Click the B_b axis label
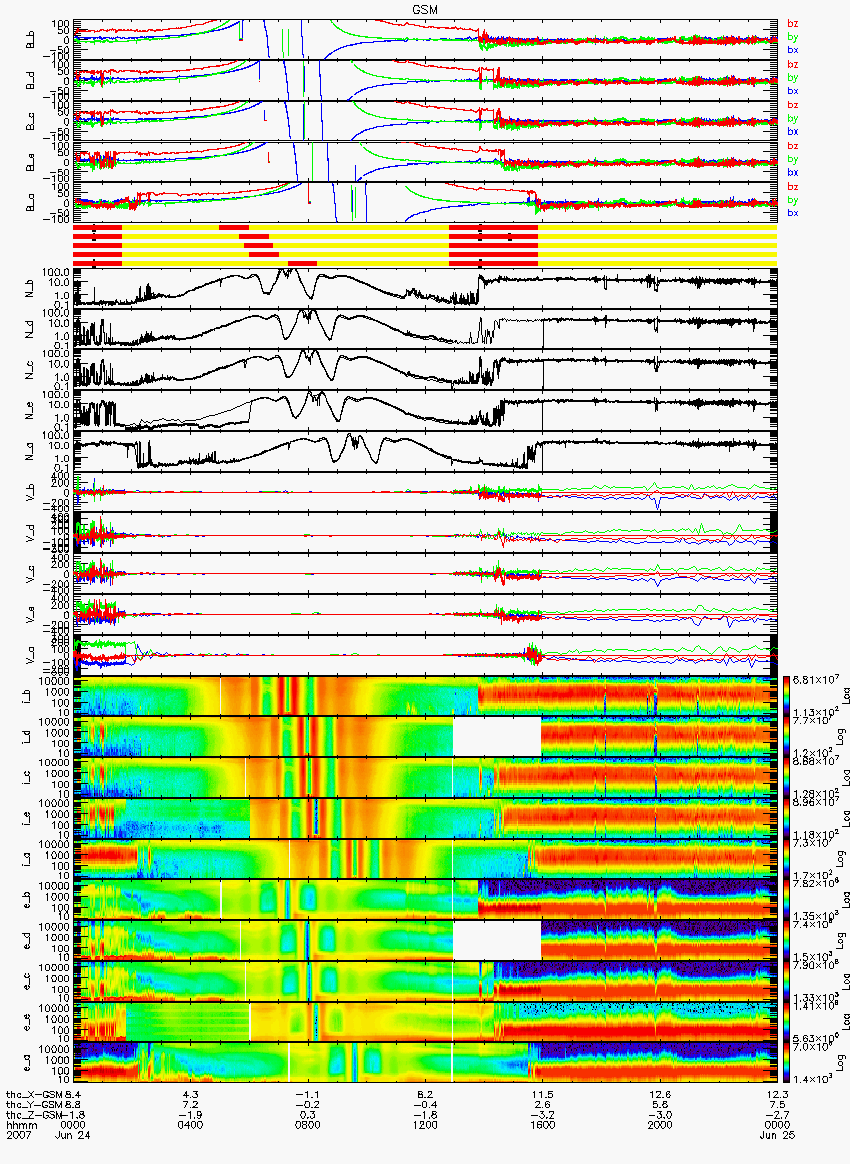This screenshot has height=1164, width=850. [x=31, y=39]
